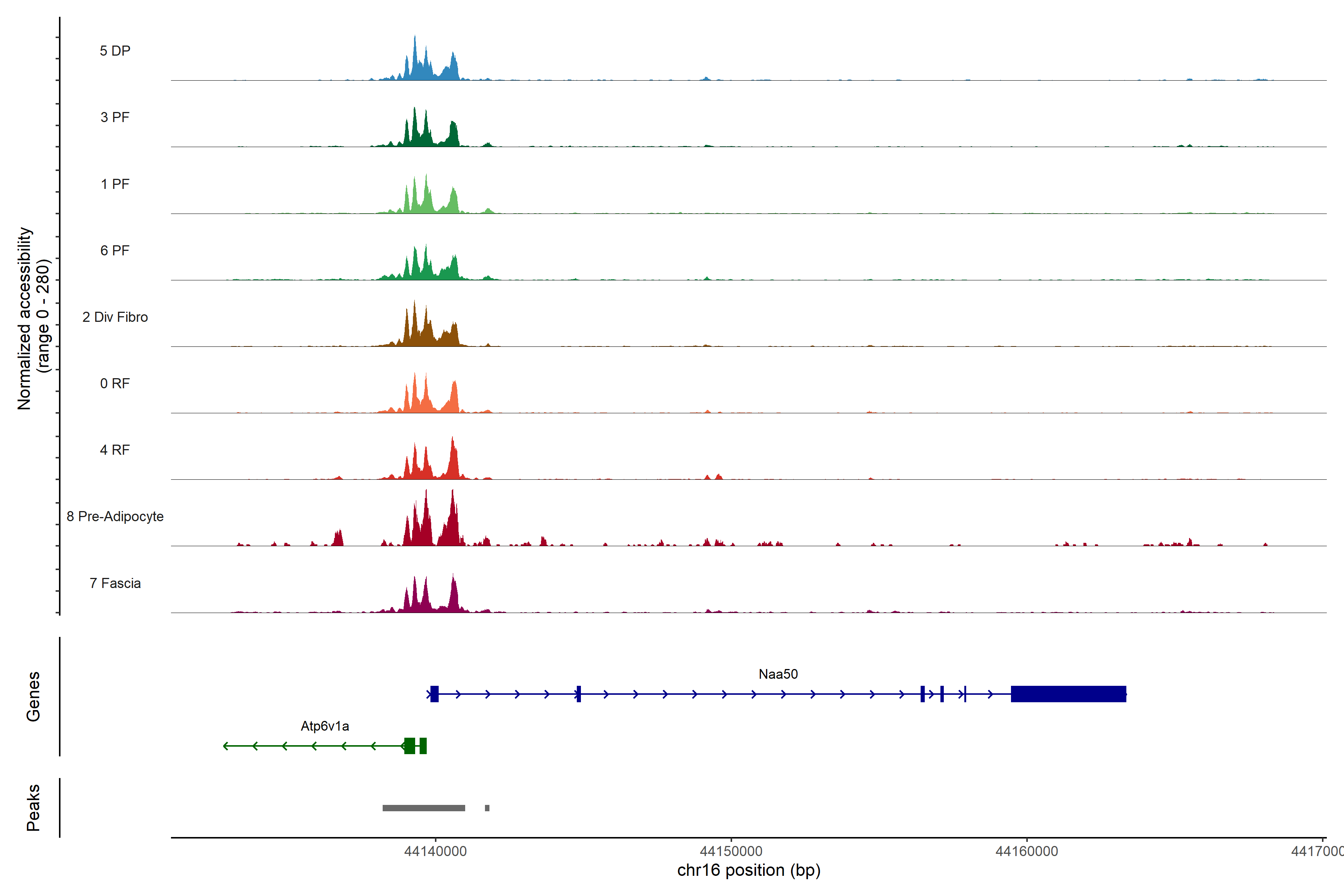Click the small gray peak marker
The height and width of the screenshot is (896, 1344).
(x=487, y=808)
